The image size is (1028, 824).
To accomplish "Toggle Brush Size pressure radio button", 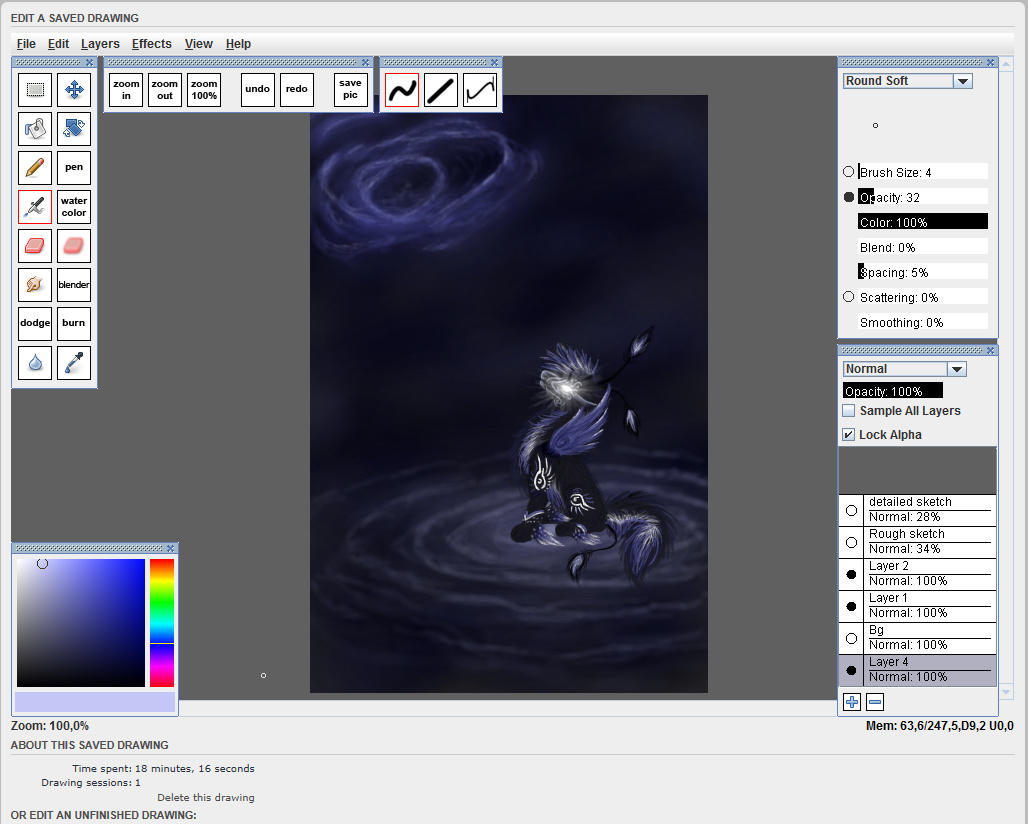I will (849, 172).
